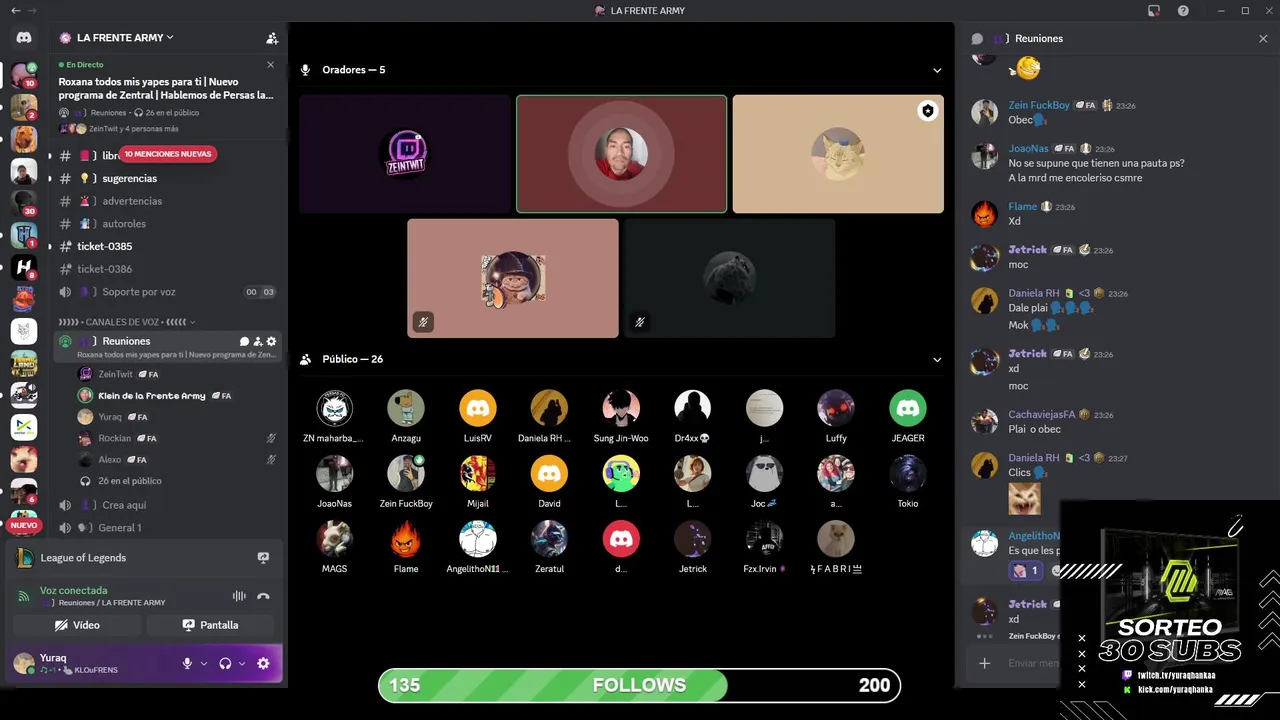Viewport: 1280px width, 720px height.
Task: Open the server icon with badge 30
Action: pos(24,202)
